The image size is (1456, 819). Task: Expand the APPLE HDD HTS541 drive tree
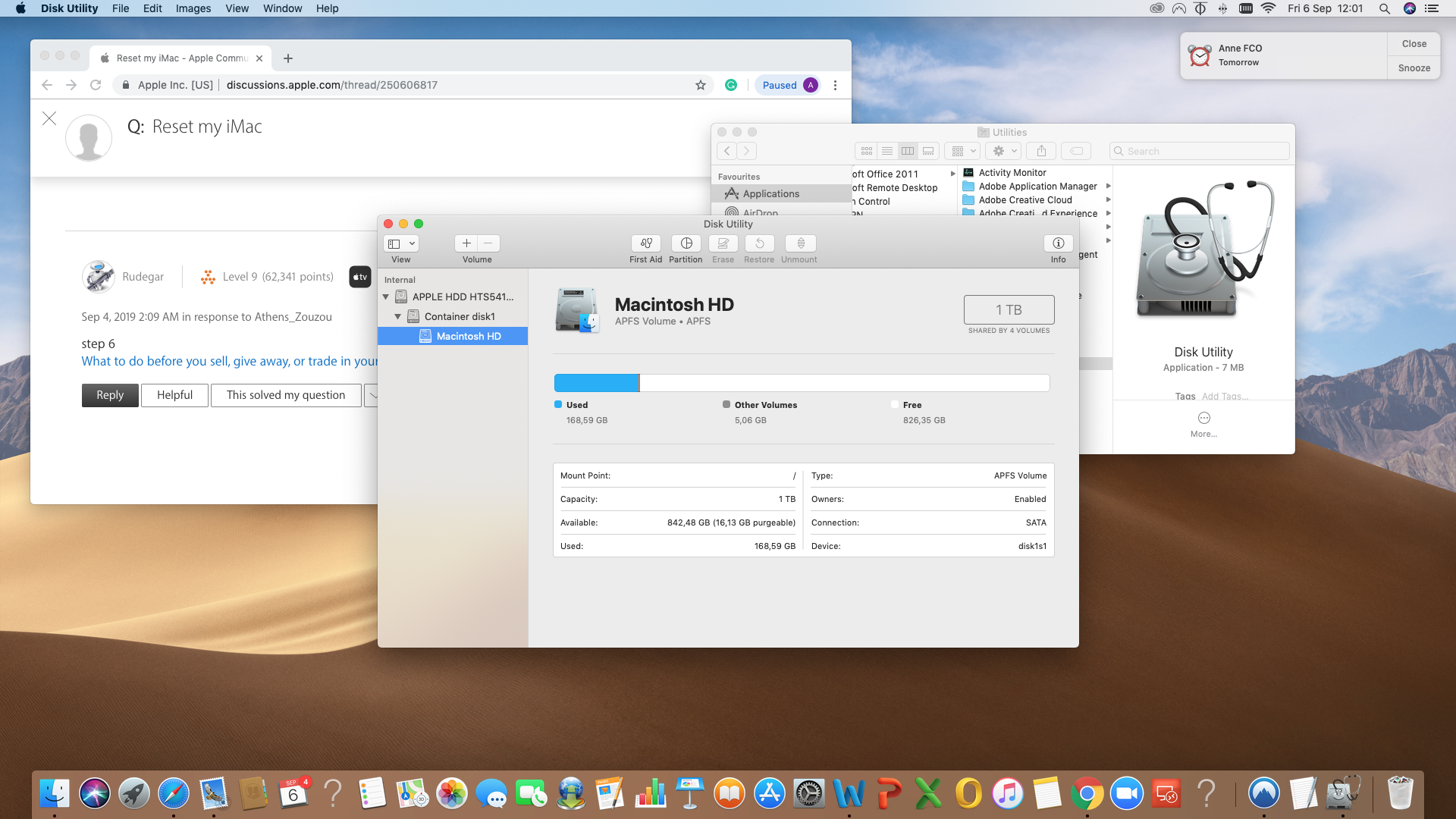386,297
